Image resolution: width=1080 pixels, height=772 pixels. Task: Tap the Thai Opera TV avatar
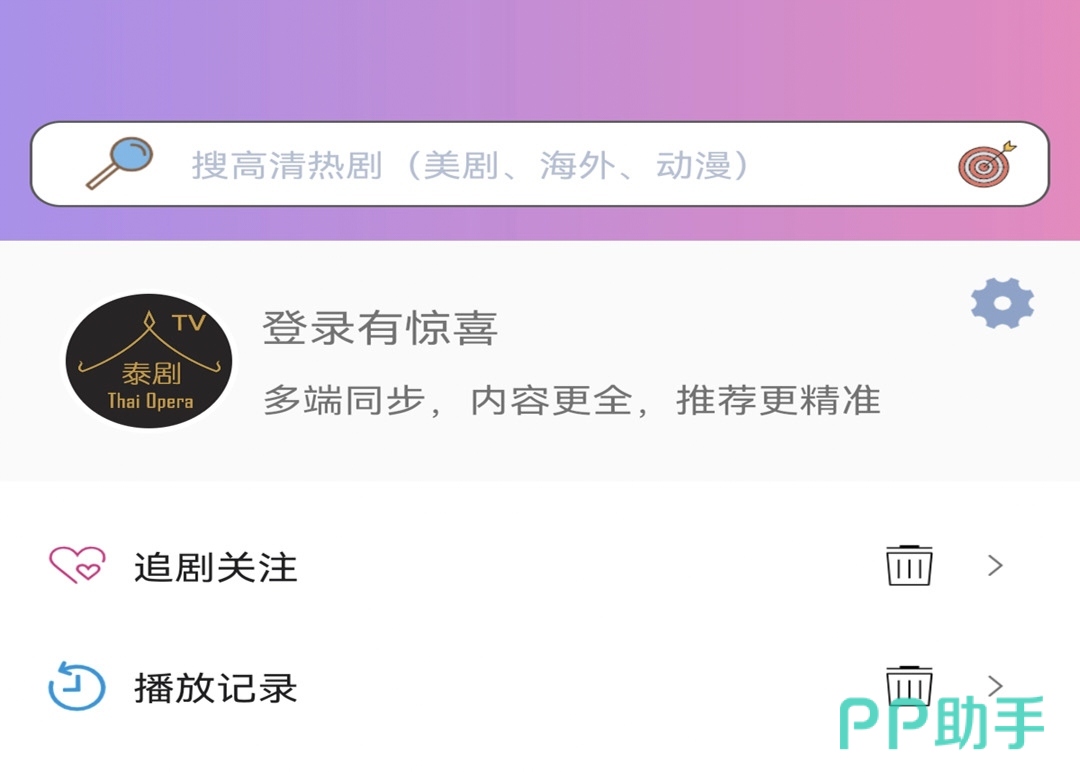(x=149, y=361)
